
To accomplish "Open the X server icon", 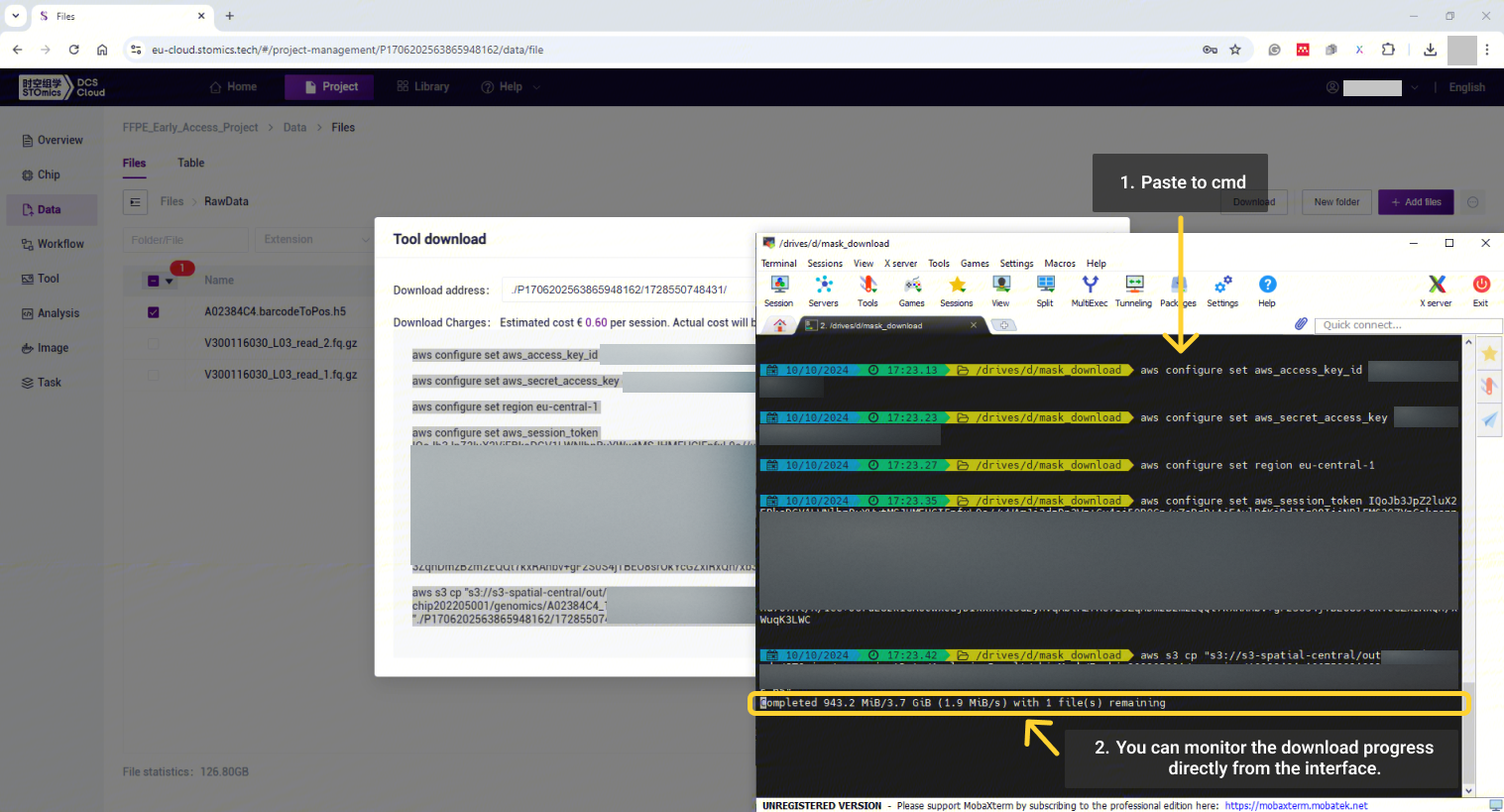I will click(1436, 290).
